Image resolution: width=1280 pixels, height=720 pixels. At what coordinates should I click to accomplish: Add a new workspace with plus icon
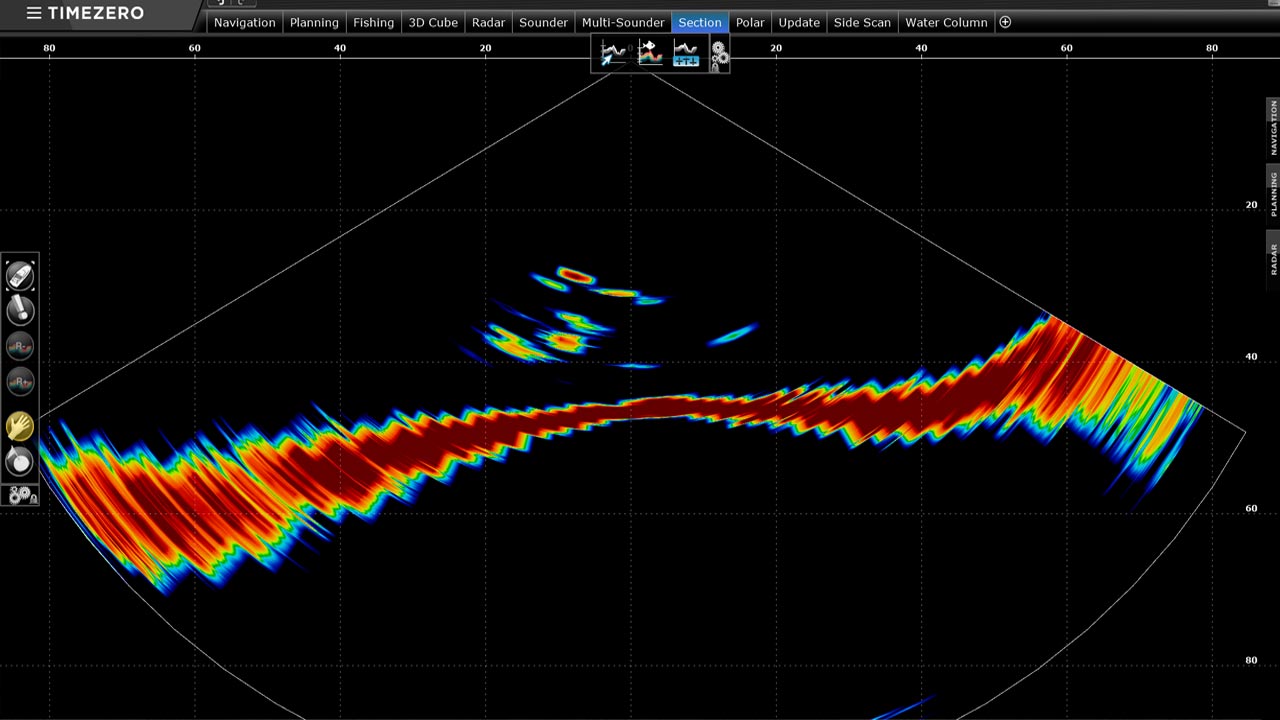pyautogui.click(x=1005, y=22)
